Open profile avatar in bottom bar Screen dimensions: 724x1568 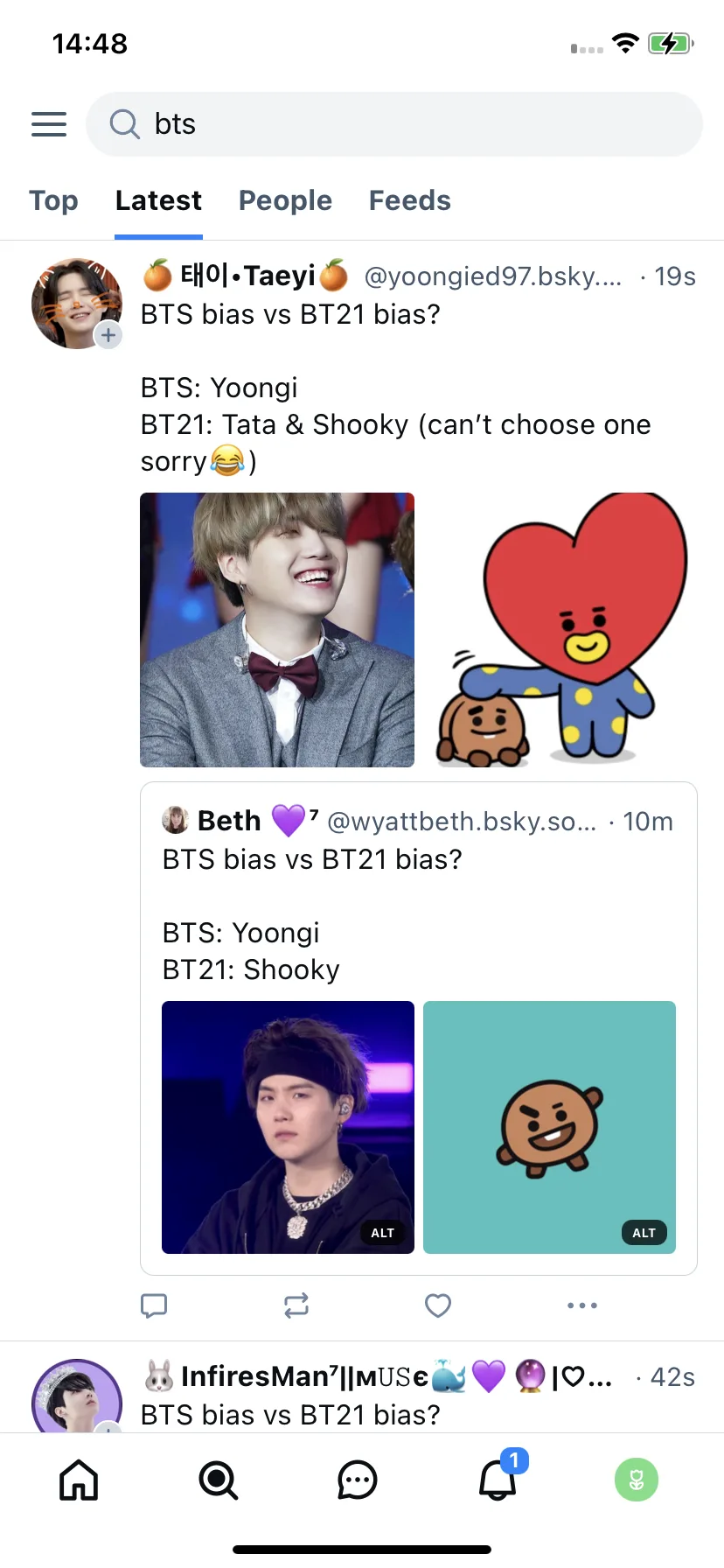[637, 1480]
